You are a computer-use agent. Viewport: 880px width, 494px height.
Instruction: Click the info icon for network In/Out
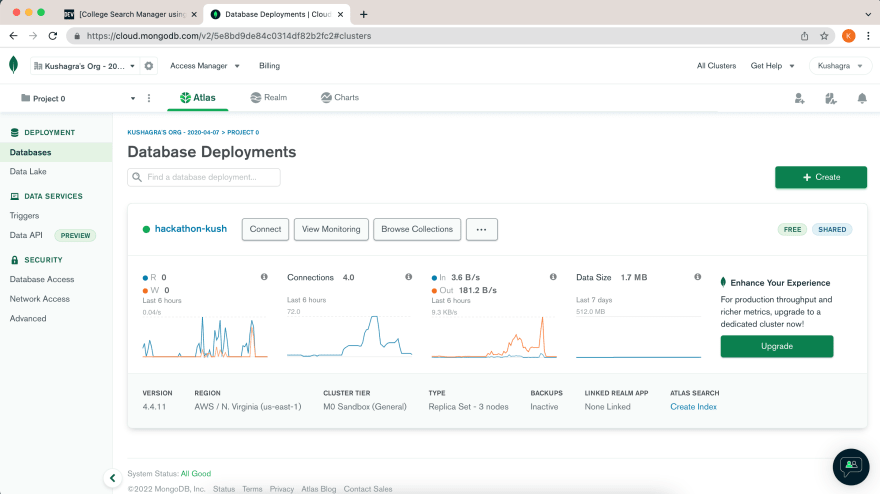click(x=553, y=277)
